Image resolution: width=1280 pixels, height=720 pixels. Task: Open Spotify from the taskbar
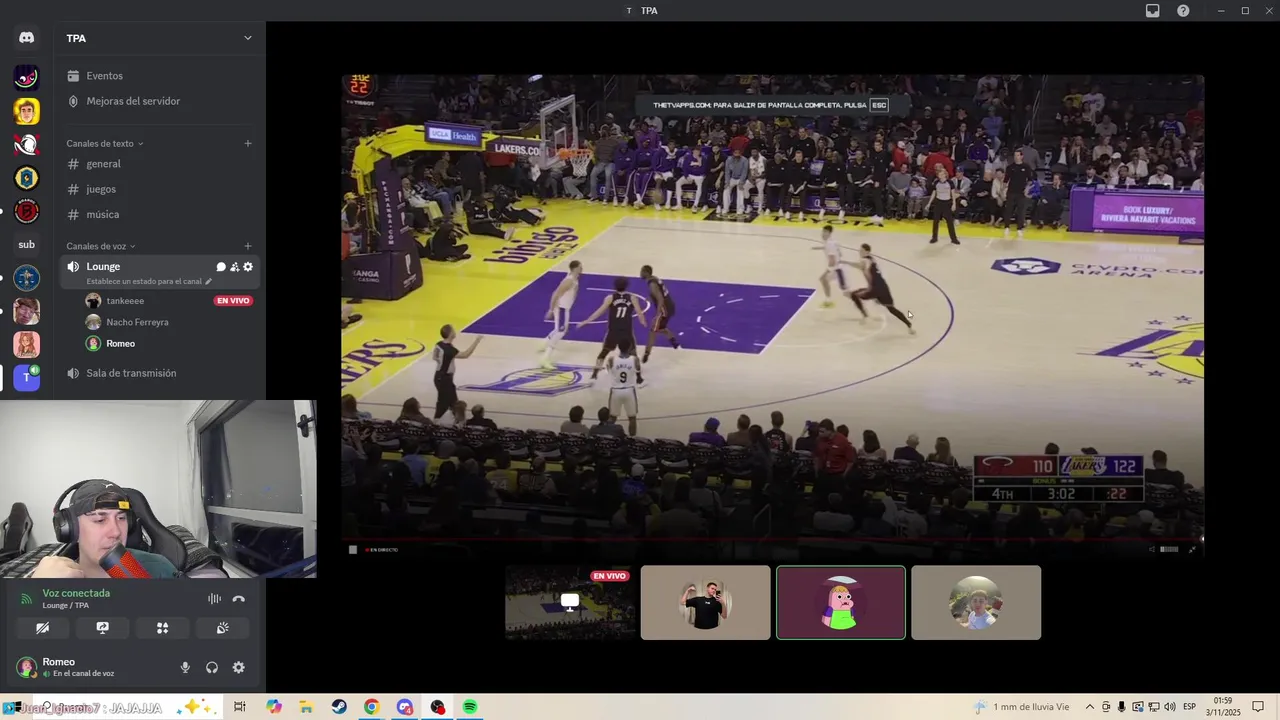[x=470, y=707]
